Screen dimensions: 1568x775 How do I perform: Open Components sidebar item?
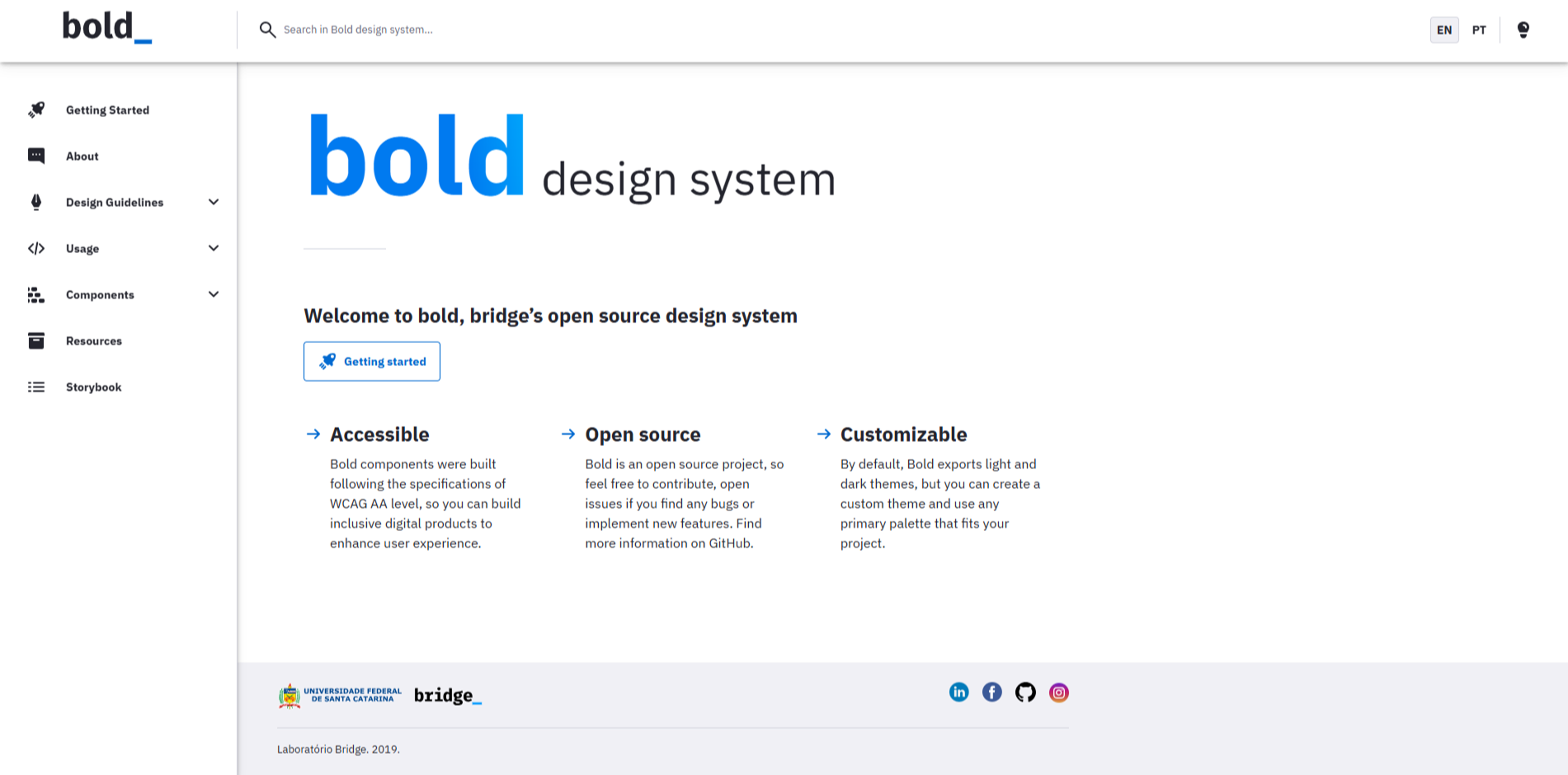tap(100, 294)
